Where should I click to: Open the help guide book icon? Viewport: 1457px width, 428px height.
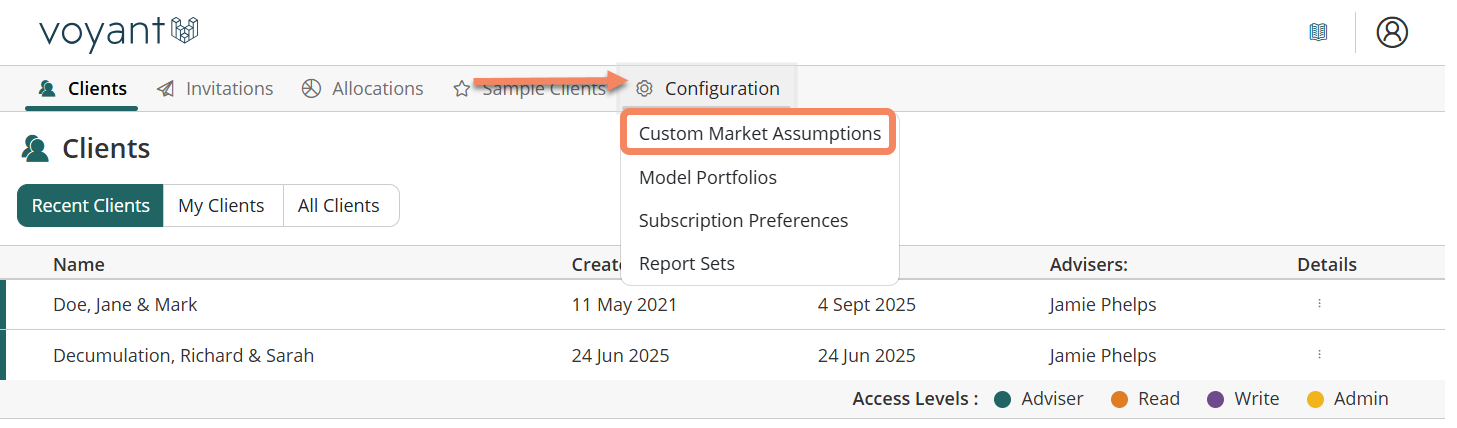coord(1318,32)
